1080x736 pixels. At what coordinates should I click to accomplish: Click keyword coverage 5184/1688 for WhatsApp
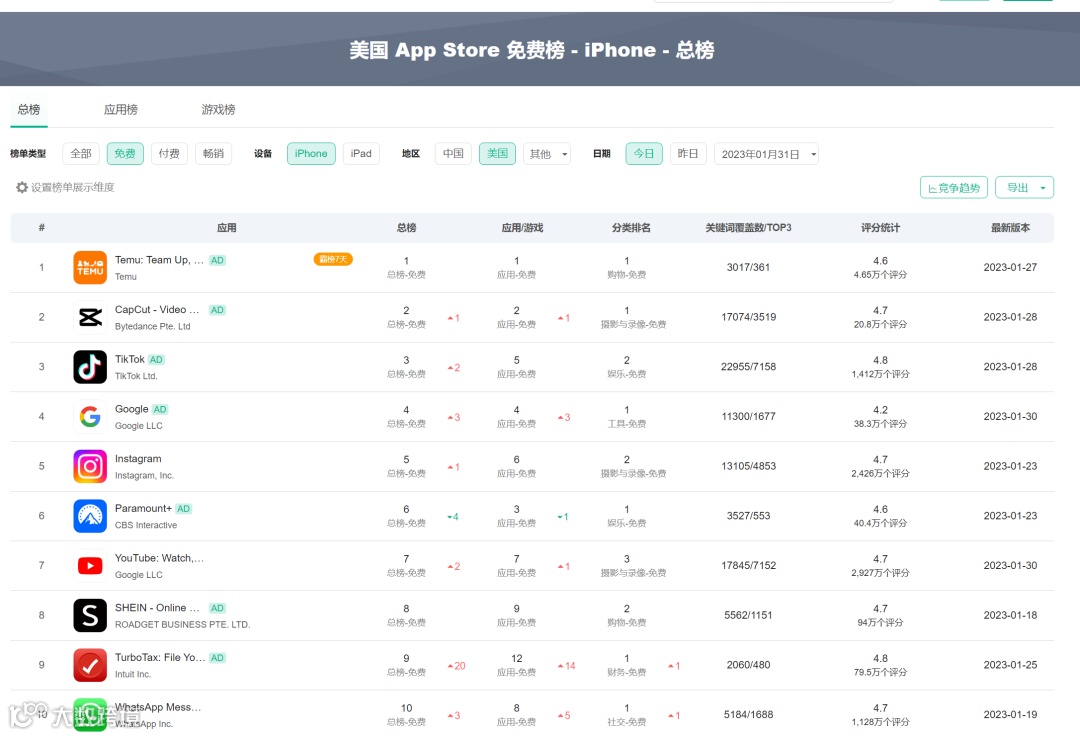coord(749,715)
